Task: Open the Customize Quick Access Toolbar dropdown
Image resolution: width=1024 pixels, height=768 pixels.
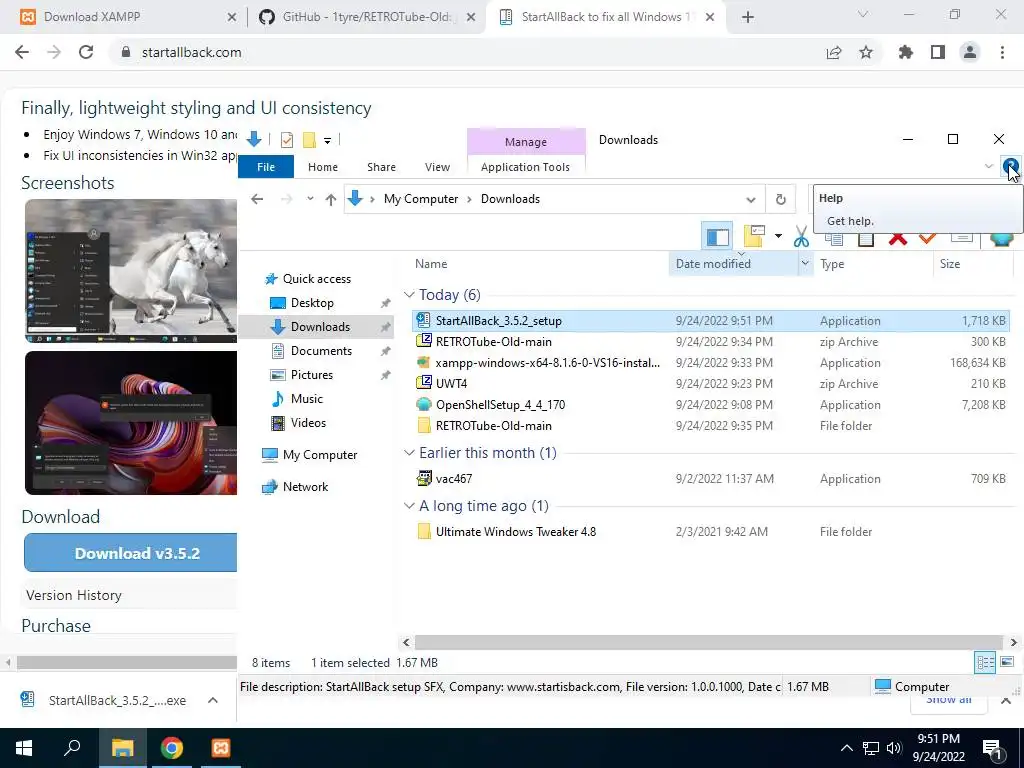Action: (327, 140)
